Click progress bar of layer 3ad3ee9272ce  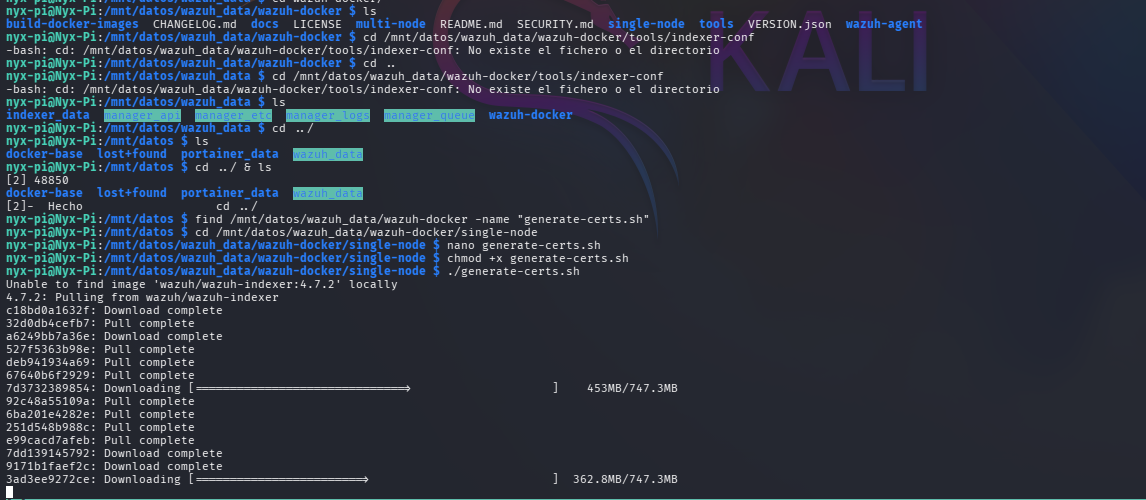(373, 480)
